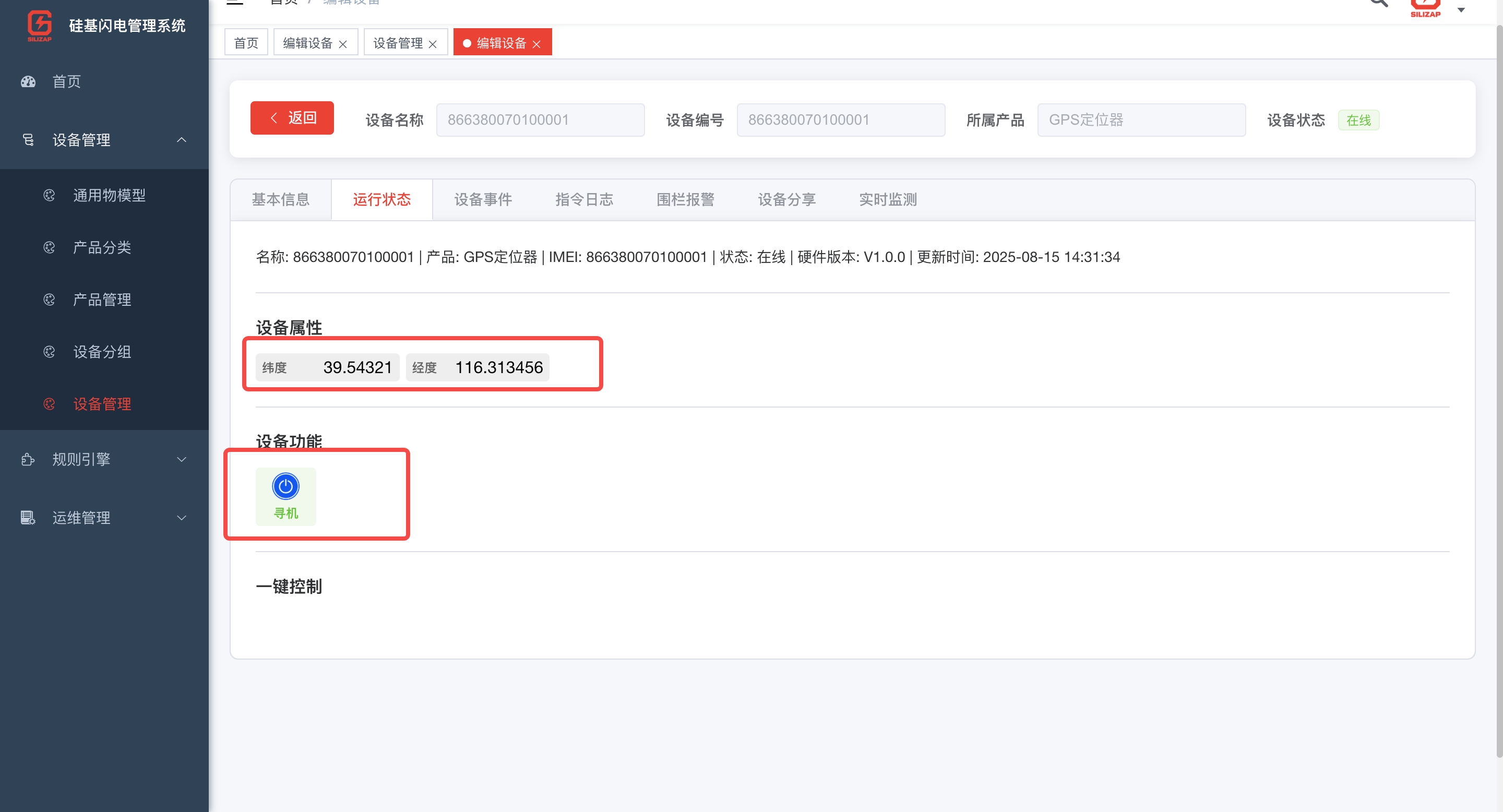Switch to the 设备事件 tab

pos(483,199)
